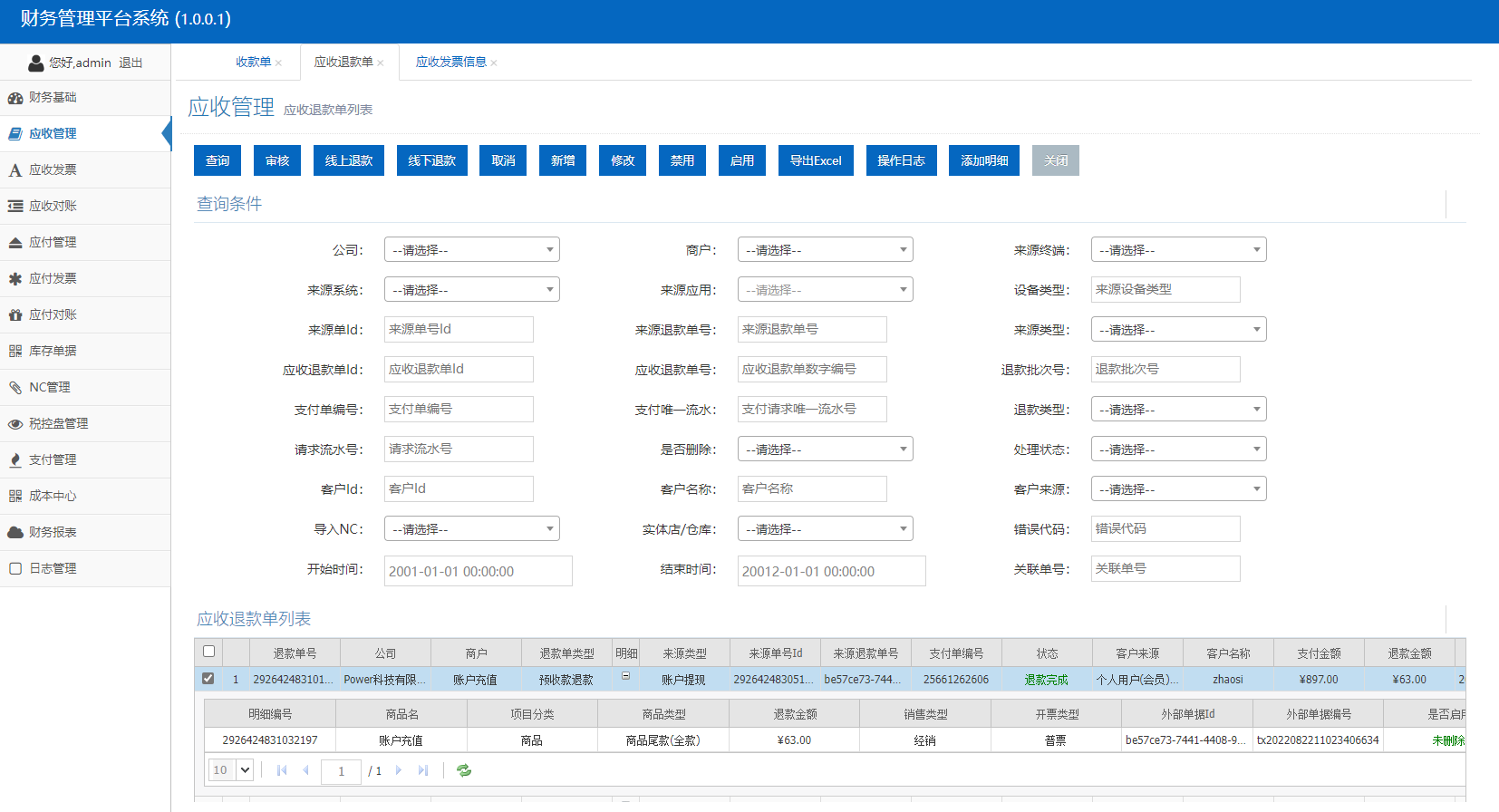Click the 财务基础 dashboard icon in sidebar
This screenshot has height=812, width=1499.
click(x=15, y=98)
